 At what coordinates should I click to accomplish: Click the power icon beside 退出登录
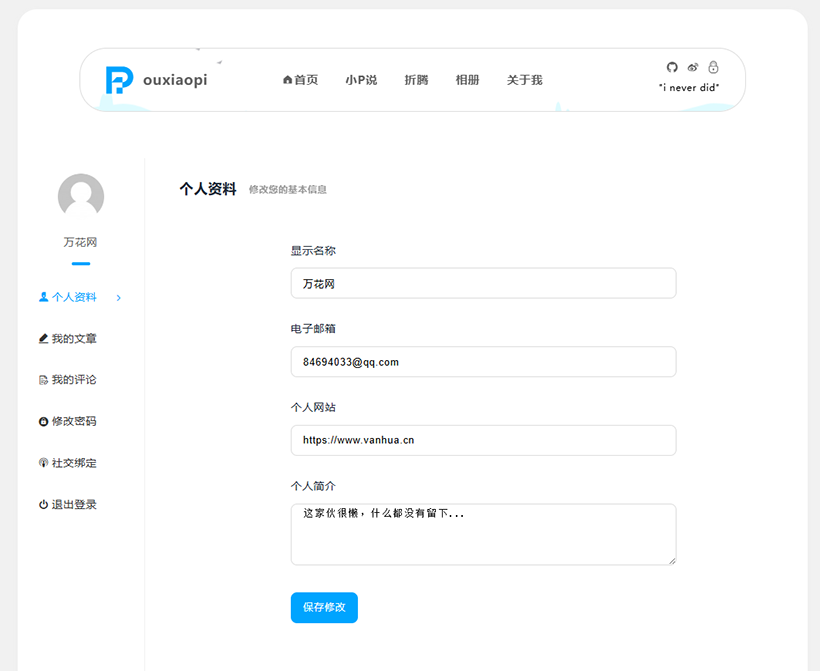coord(43,505)
